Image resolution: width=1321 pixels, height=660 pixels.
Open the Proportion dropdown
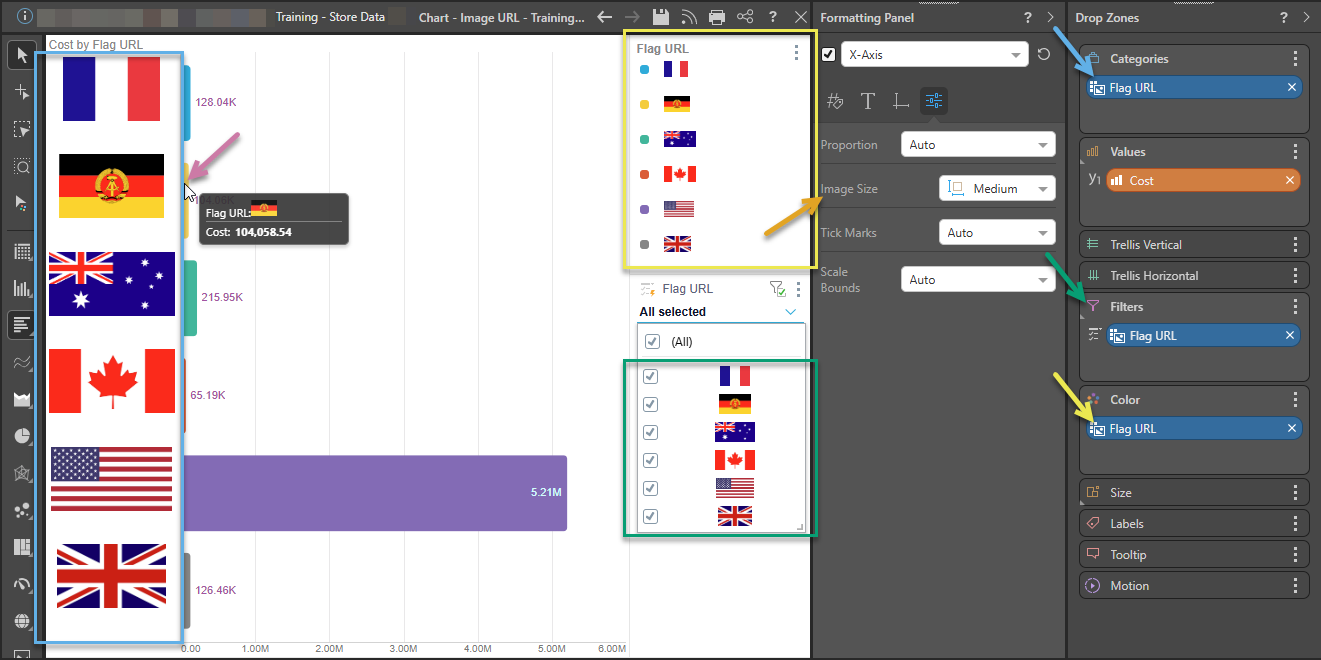(x=977, y=145)
